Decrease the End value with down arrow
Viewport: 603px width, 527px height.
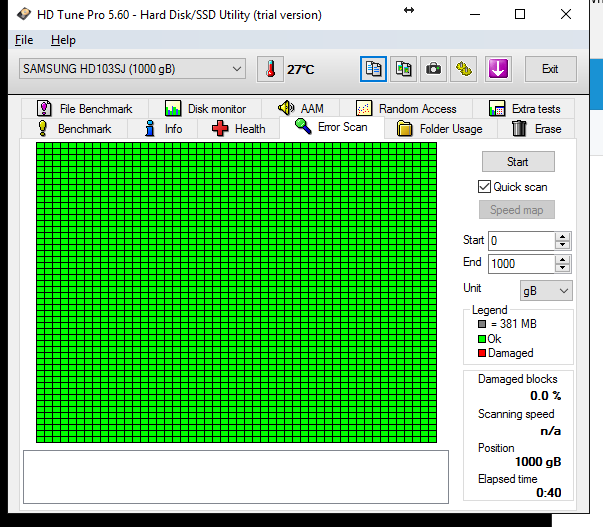(563, 269)
